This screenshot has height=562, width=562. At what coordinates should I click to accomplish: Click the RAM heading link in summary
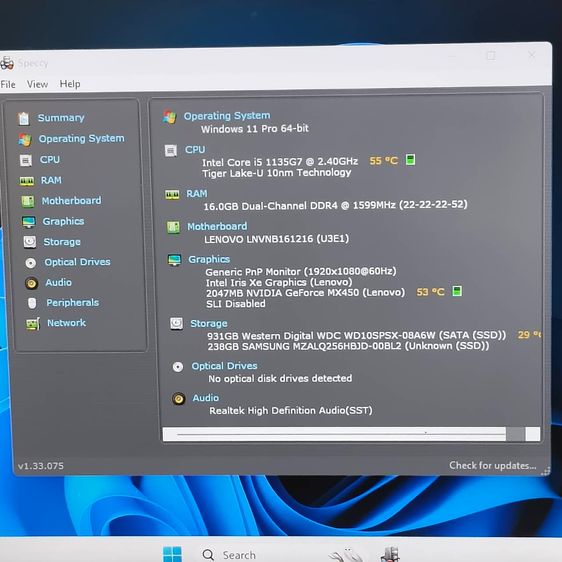click(x=197, y=194)
